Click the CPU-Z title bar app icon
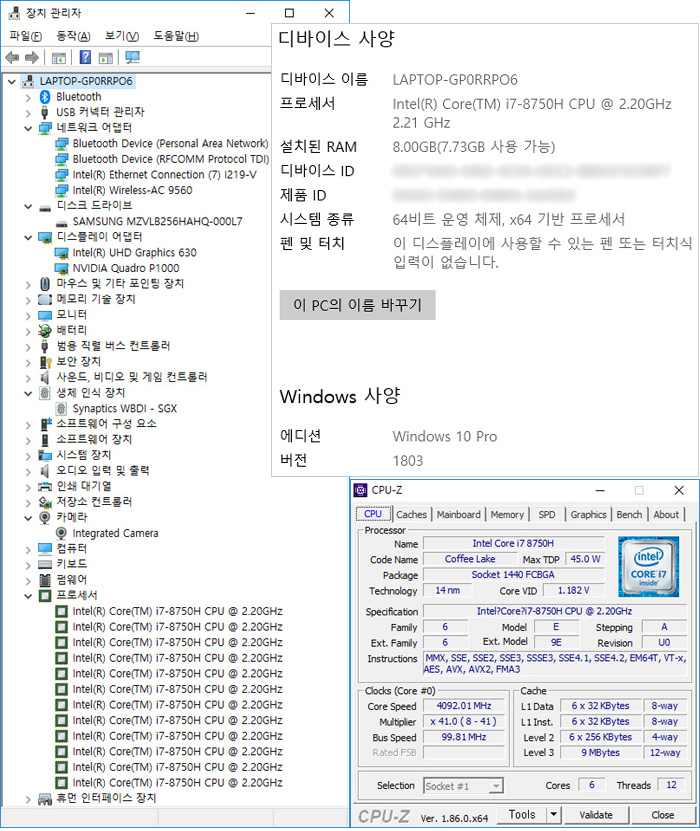700x831 pixels. [360, 490]
